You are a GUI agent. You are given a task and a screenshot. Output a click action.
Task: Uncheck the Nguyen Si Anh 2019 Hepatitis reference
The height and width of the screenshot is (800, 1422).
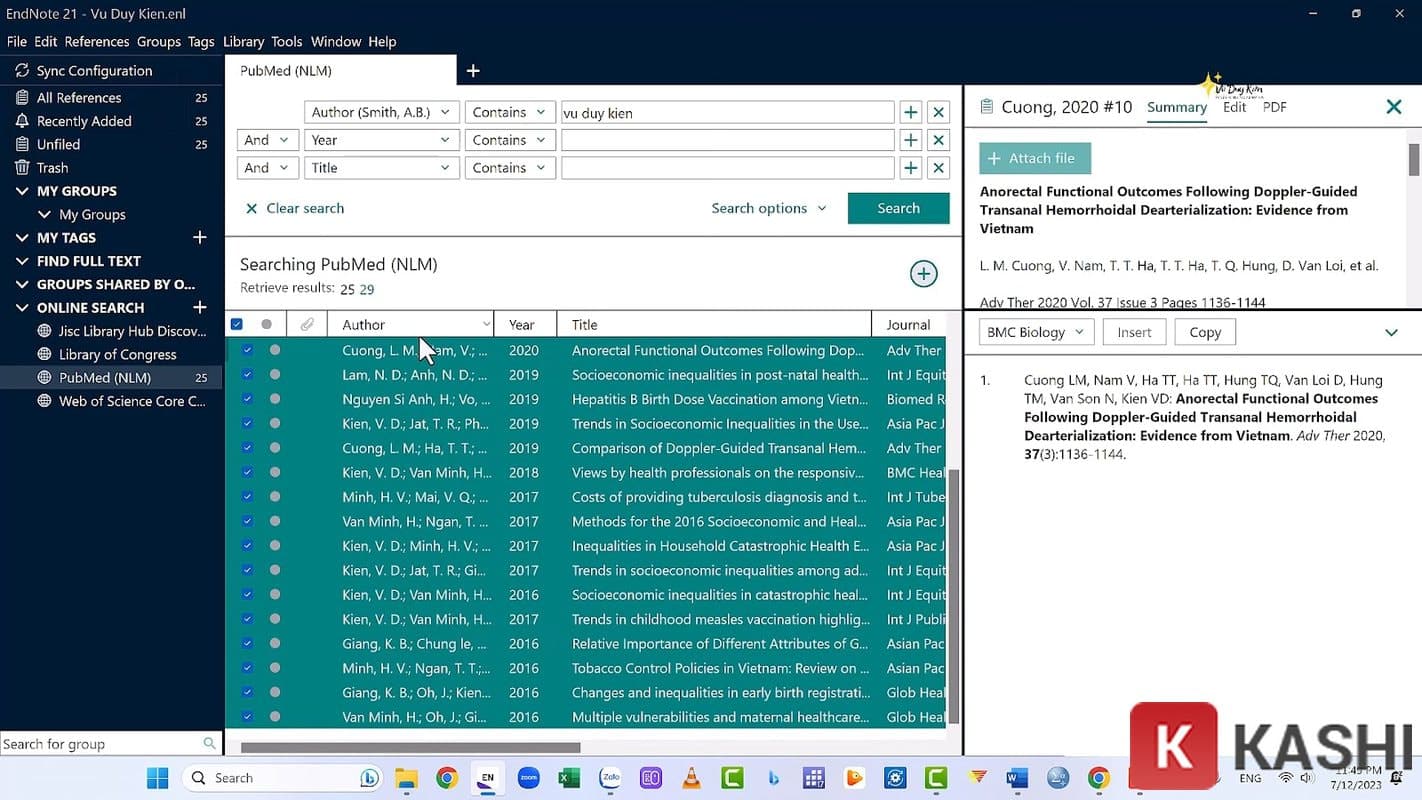[x=245, y=399]
